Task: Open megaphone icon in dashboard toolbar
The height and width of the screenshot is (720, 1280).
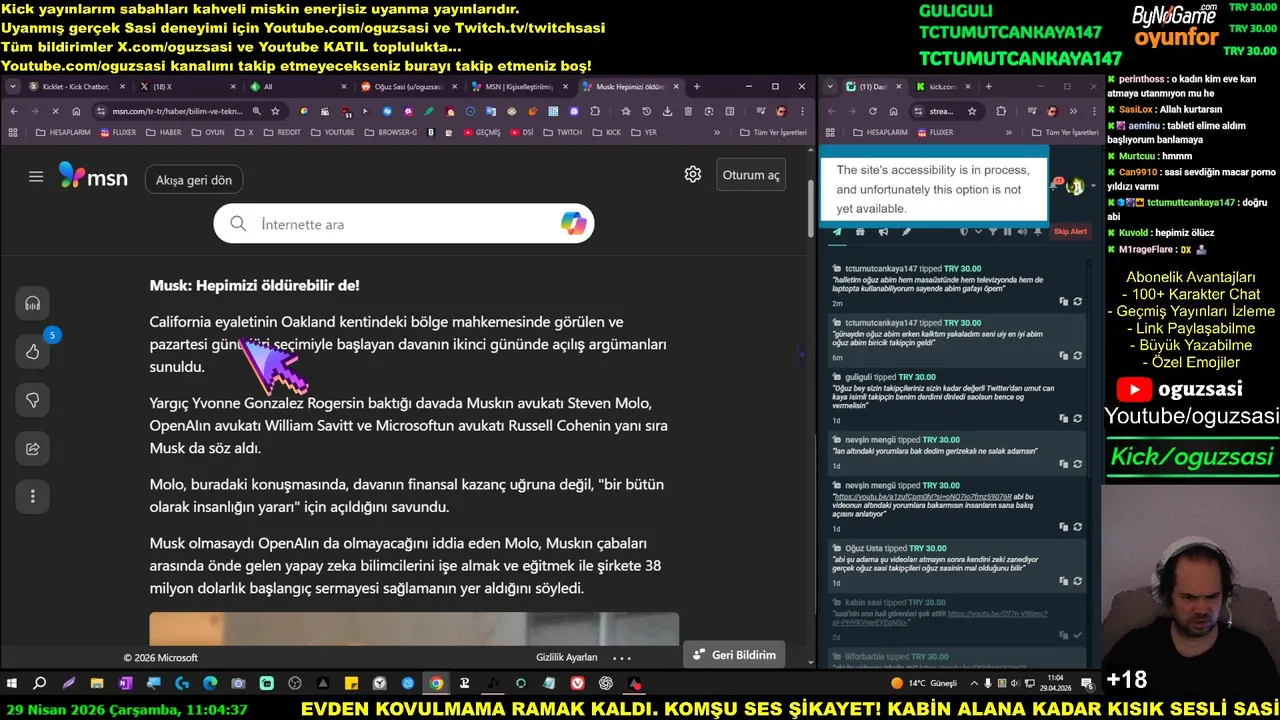Action: pyautogui.click(x=883, y=232)
